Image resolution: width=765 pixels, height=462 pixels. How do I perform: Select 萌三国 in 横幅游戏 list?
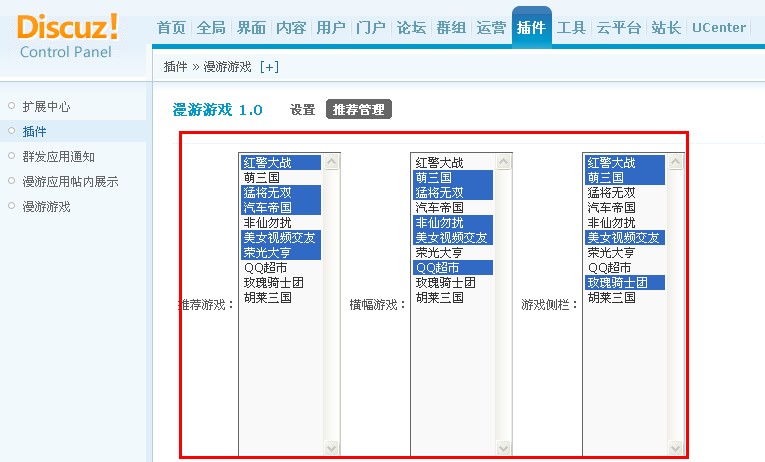453,178
